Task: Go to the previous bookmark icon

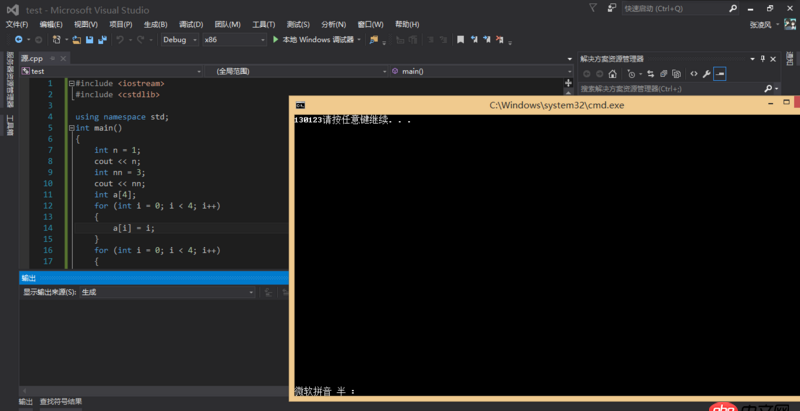Action: click(x=474, y=40)
